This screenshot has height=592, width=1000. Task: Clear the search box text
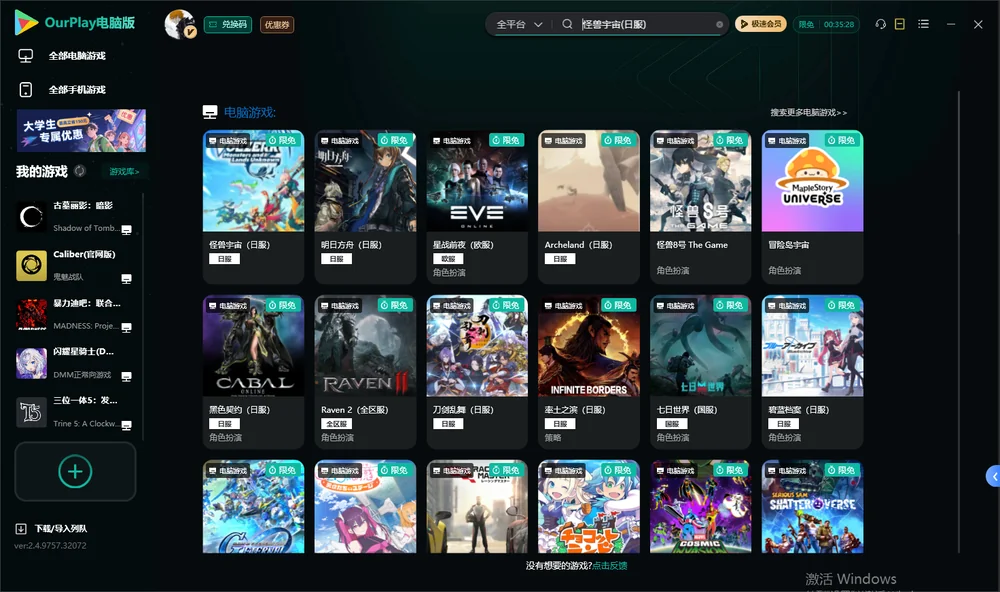coord(719,25)
